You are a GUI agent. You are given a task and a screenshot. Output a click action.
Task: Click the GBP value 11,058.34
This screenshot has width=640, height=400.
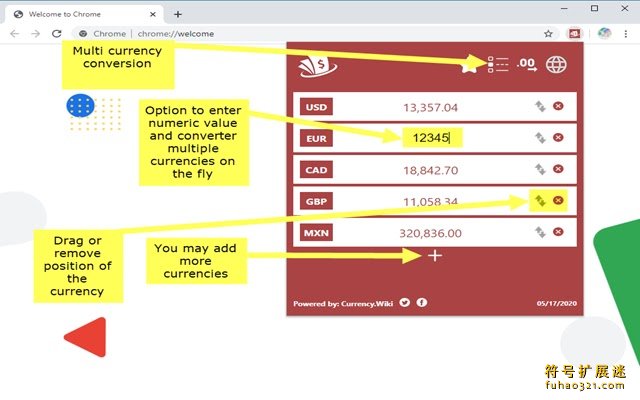(x=431, y=202)
